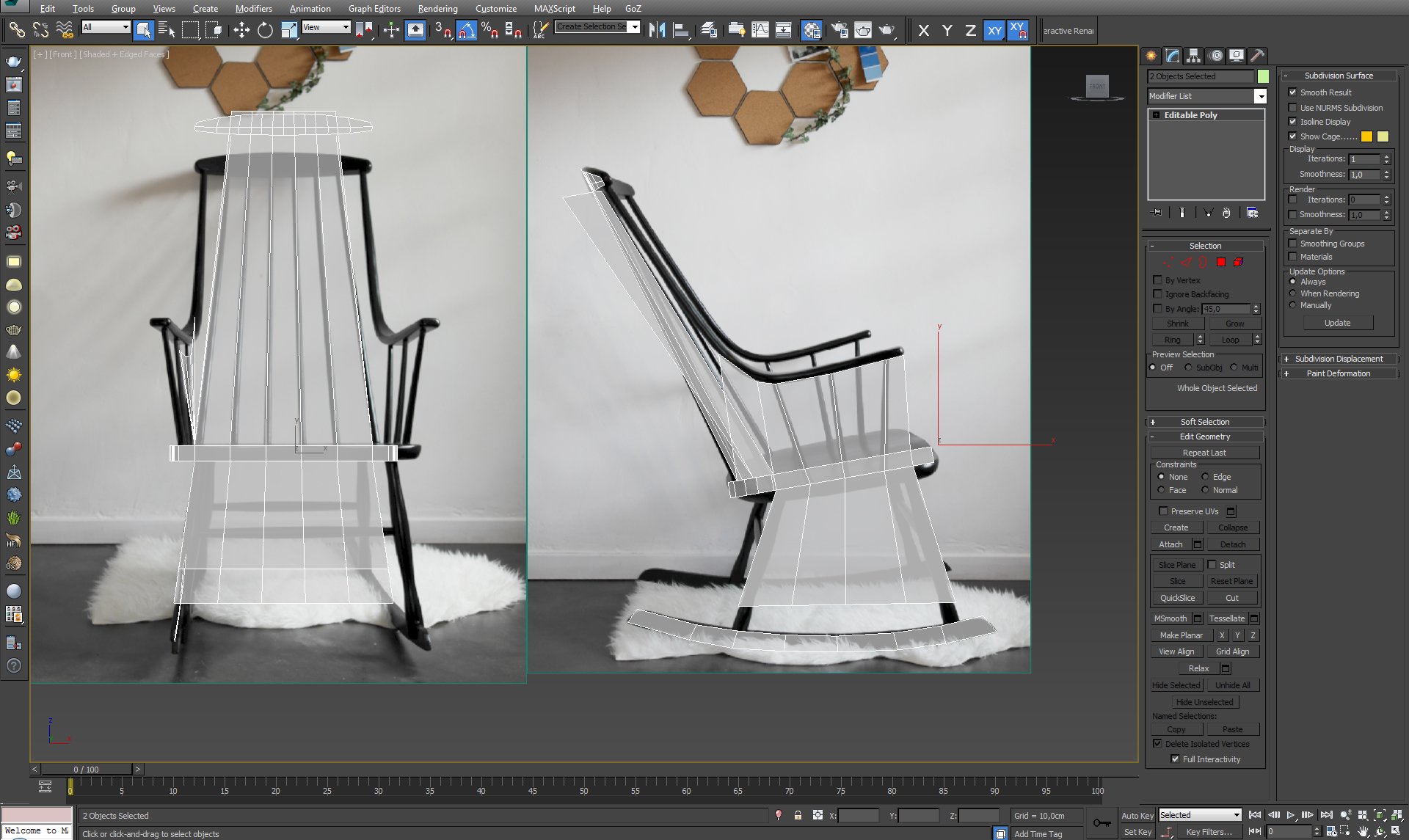
Task: Open the GoZ menu
Action: (x=633, y=9)
